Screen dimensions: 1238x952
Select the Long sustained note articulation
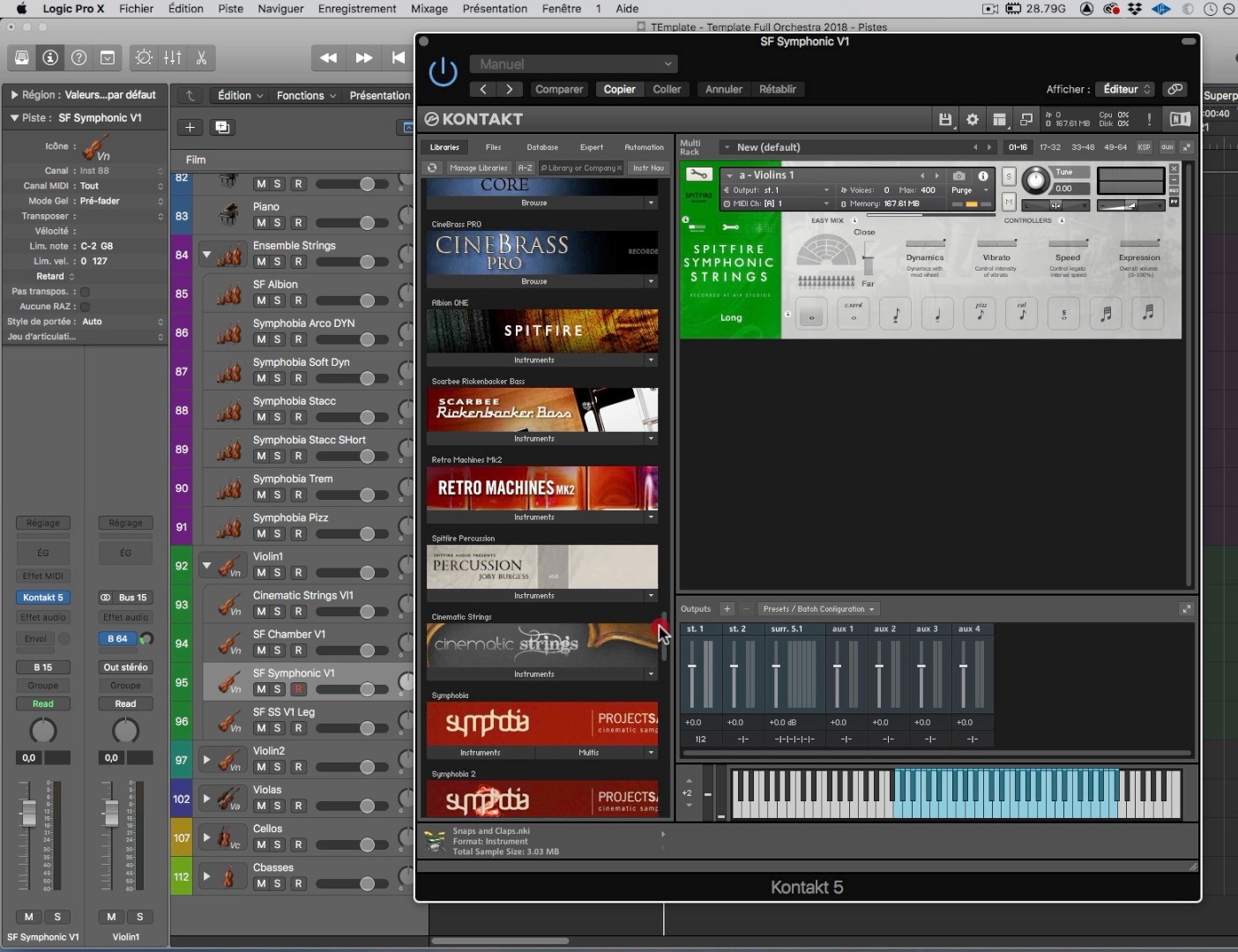812,314
